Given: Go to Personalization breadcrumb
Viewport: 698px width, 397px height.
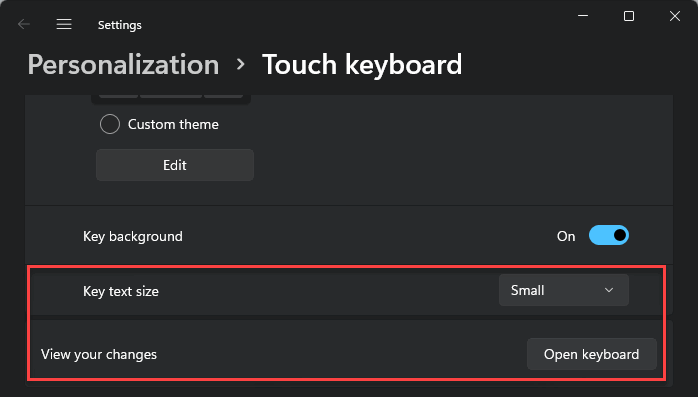Looking at the screenshot, I should click(x=123, y=65).
